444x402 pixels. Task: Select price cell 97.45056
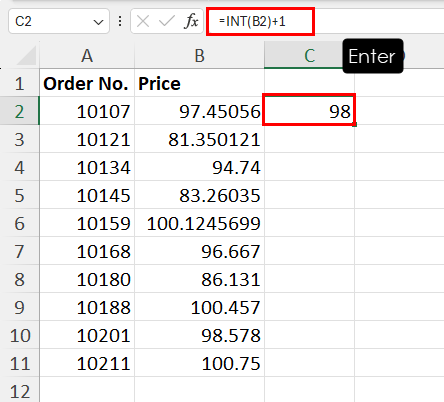(199, 111)
